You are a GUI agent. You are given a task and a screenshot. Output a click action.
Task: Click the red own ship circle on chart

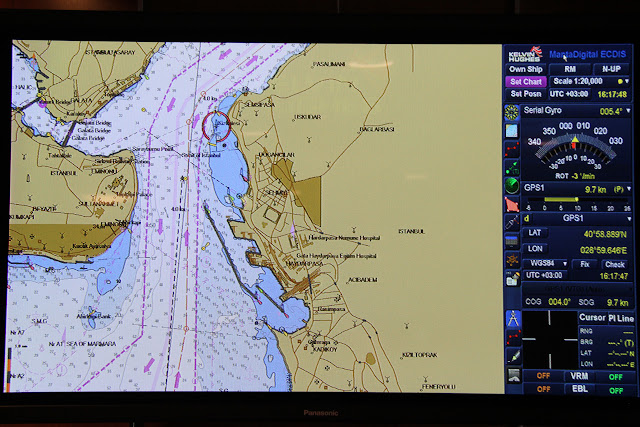tap(216, 126)
